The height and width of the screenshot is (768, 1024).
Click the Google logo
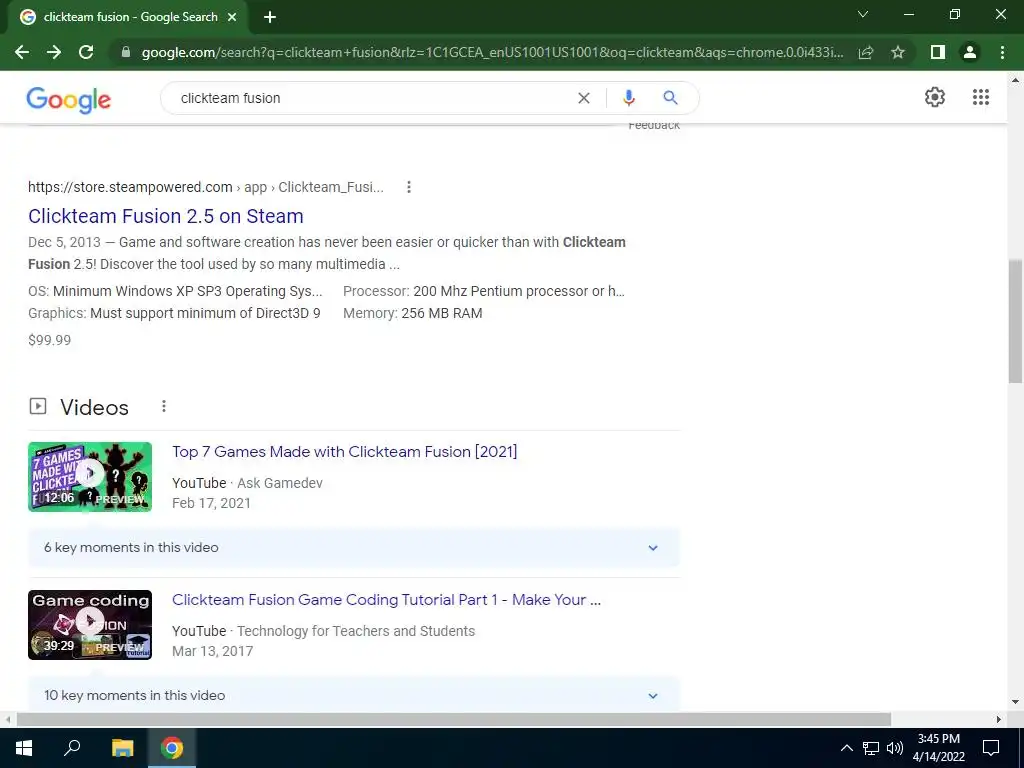click(x=69, y=99)
